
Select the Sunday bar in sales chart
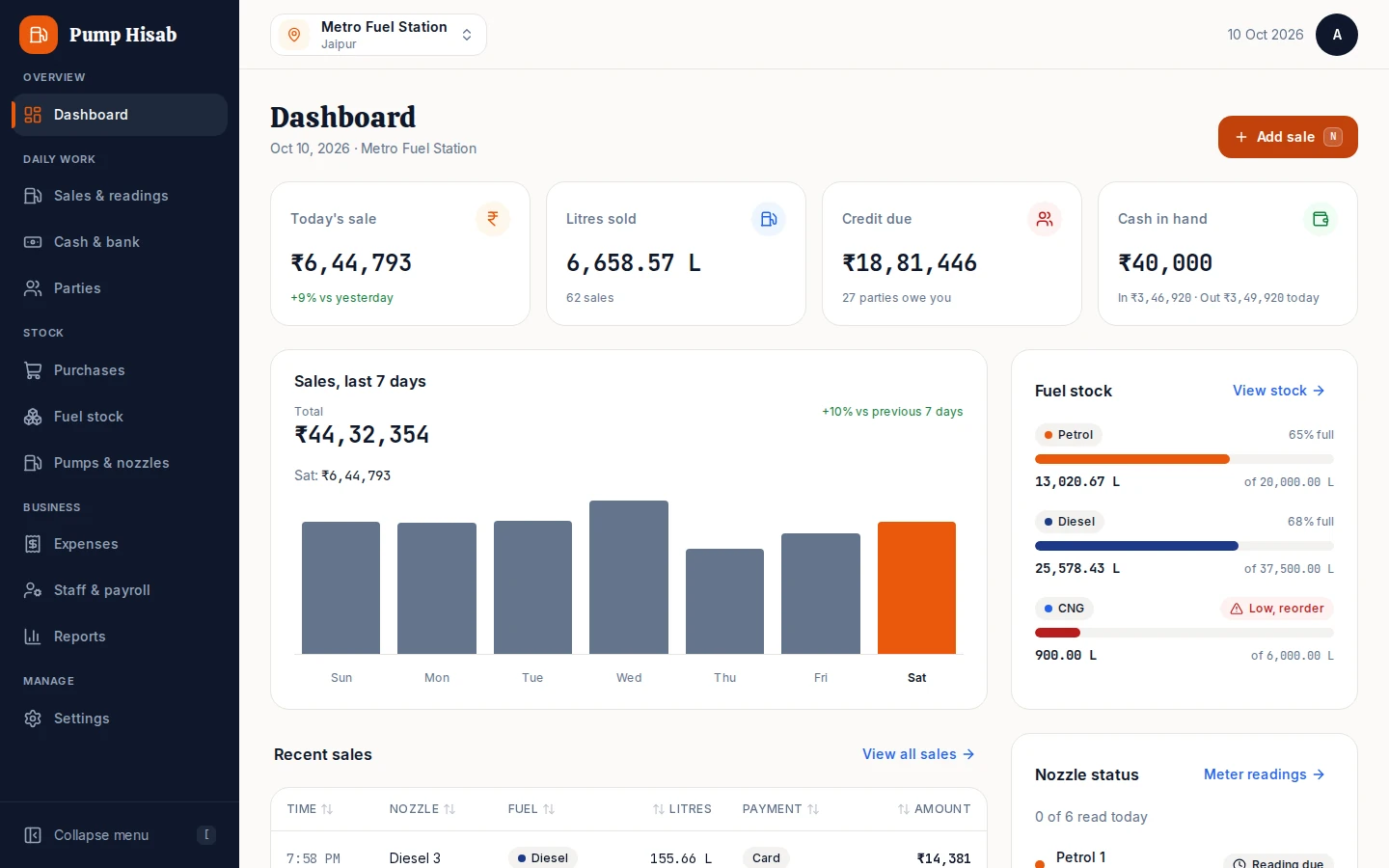[x=341, y=588]
